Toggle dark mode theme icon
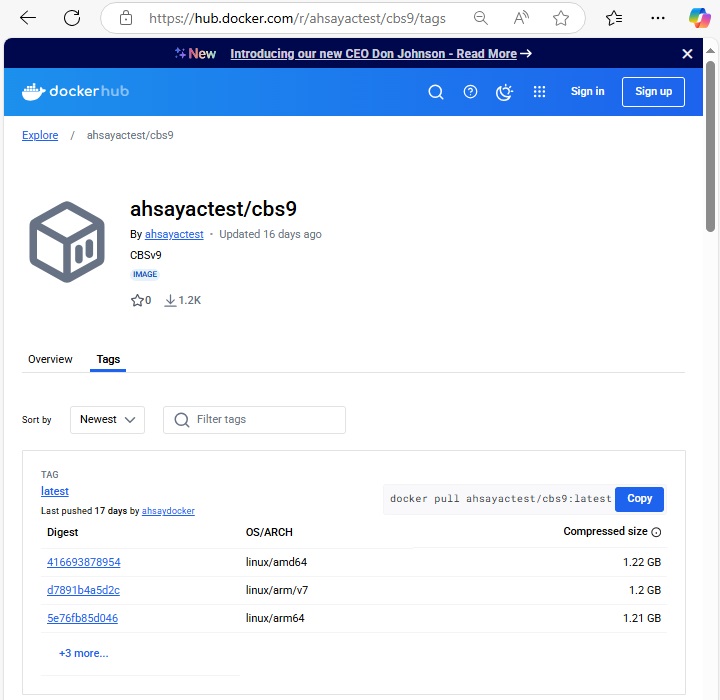The image size is (720, 700). coord(504,92)
